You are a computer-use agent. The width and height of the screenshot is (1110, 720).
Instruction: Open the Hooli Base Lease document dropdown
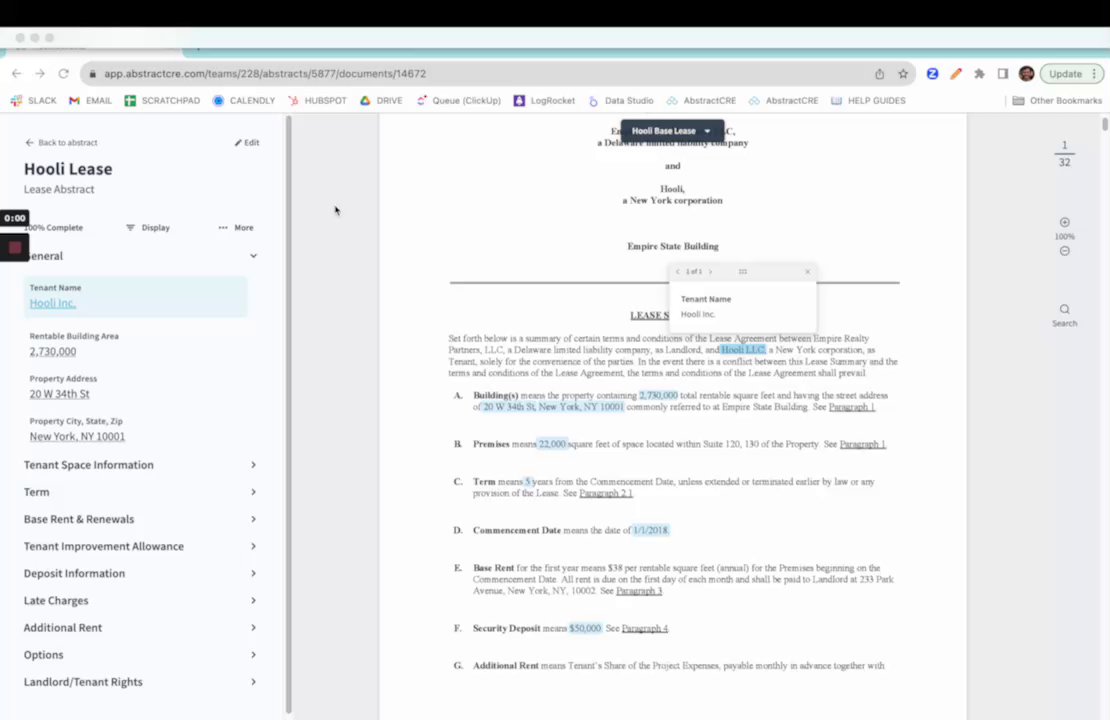tap(672, 131)
